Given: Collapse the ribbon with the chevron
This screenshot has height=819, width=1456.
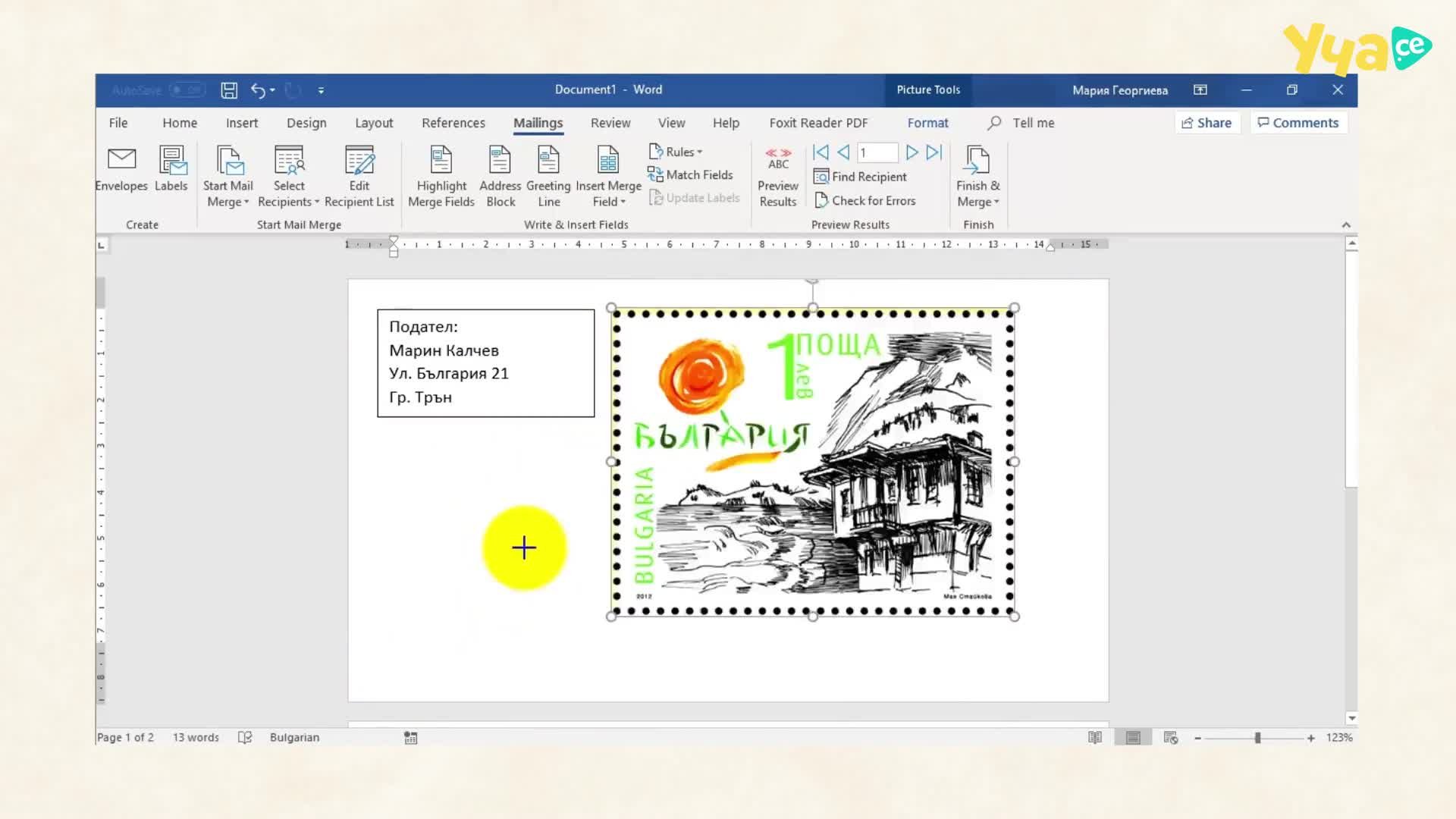Looking at the screenshot, I should (x=1346, y=224).
